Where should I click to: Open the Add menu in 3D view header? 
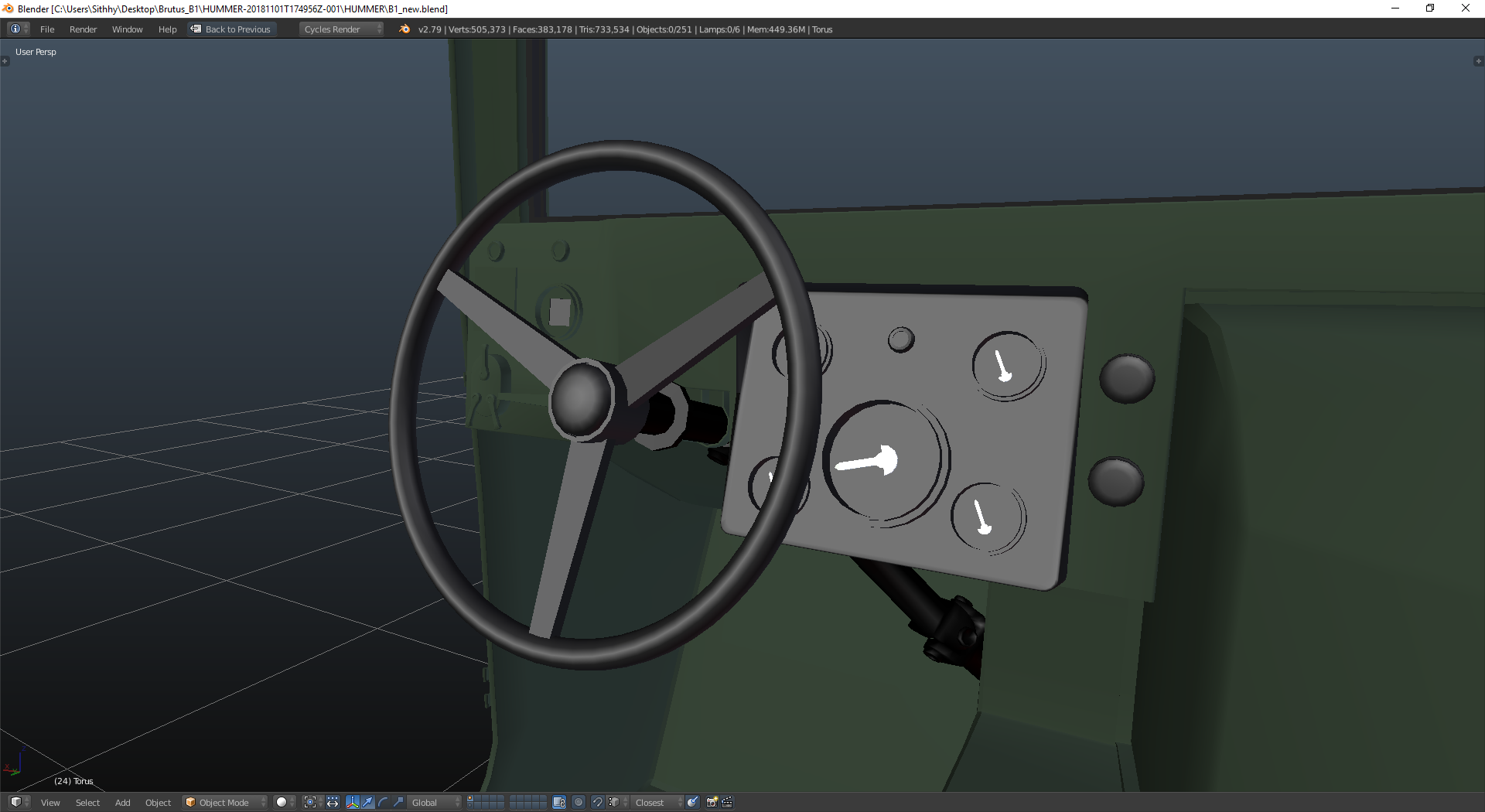pos(122,802)
